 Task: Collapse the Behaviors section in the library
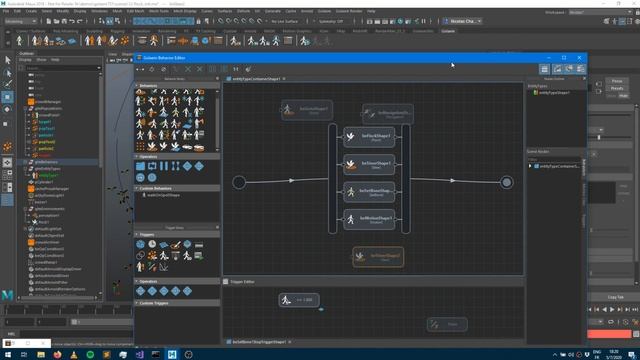137,86
